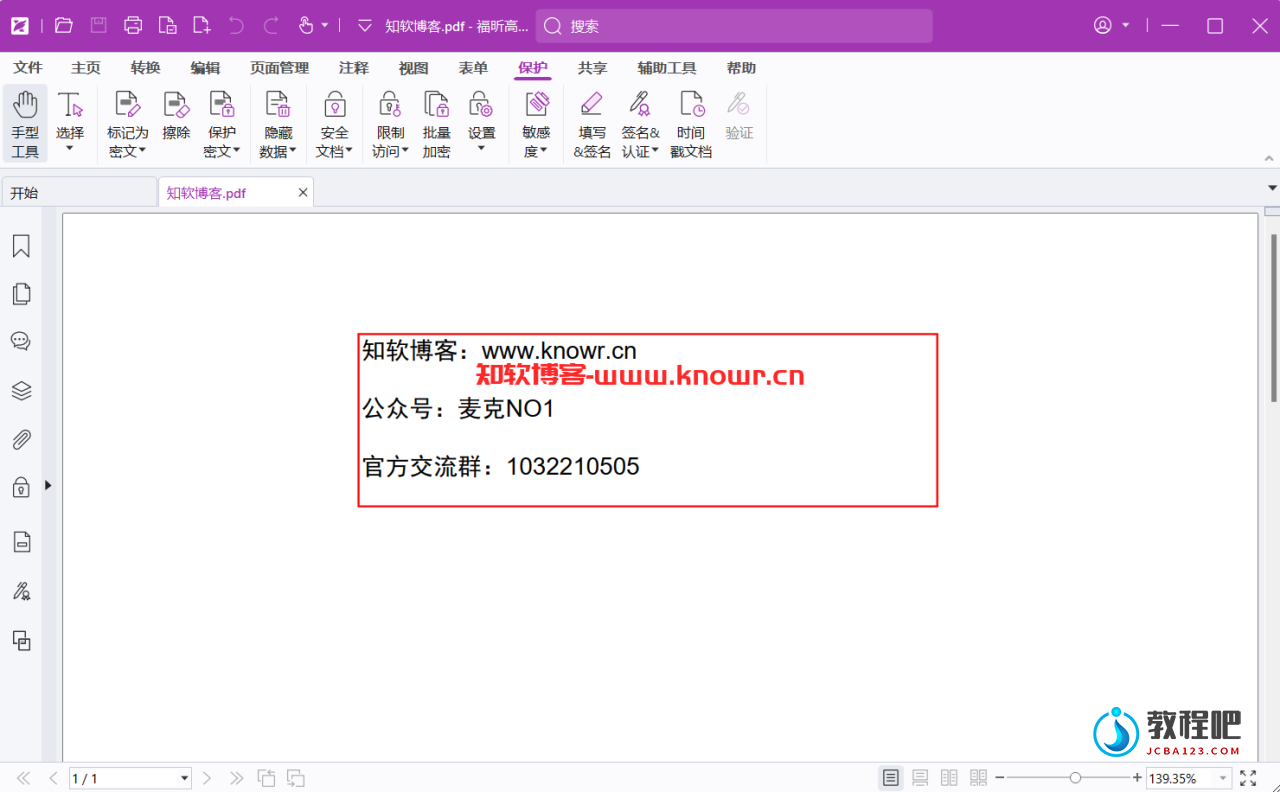Screen dimensions: 1280x792
Task: Go to last page double-arrow button
Action: pos(236,778)
